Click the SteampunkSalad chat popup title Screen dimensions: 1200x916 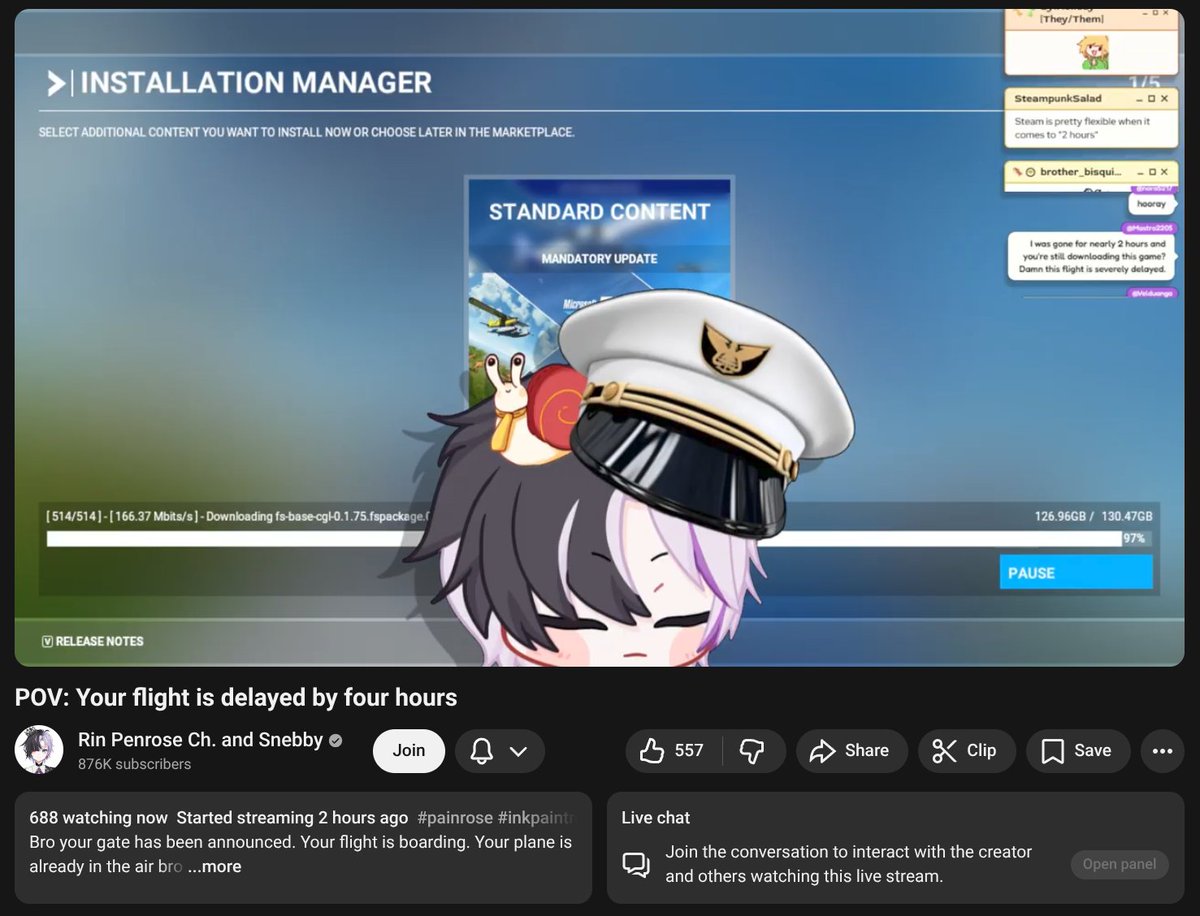click(1057, 99)
